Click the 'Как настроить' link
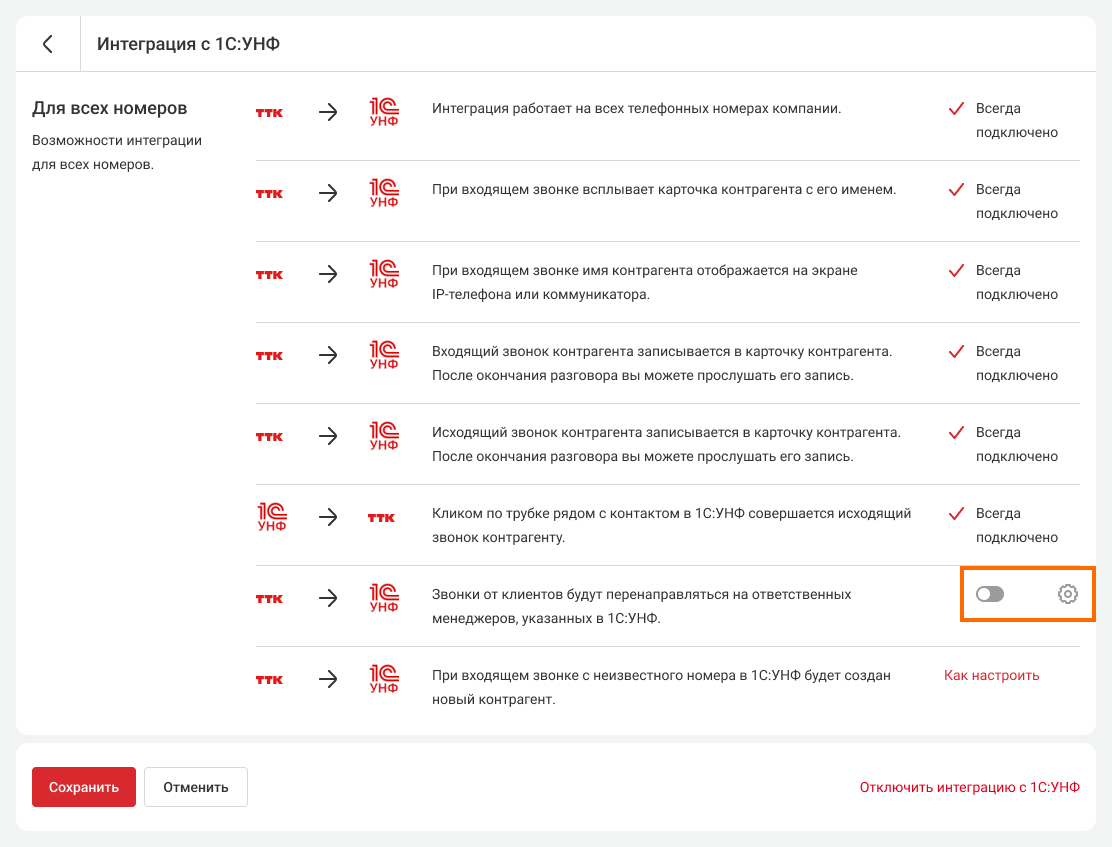Viewport: 1112px width, 847px height. click(991, 675)
